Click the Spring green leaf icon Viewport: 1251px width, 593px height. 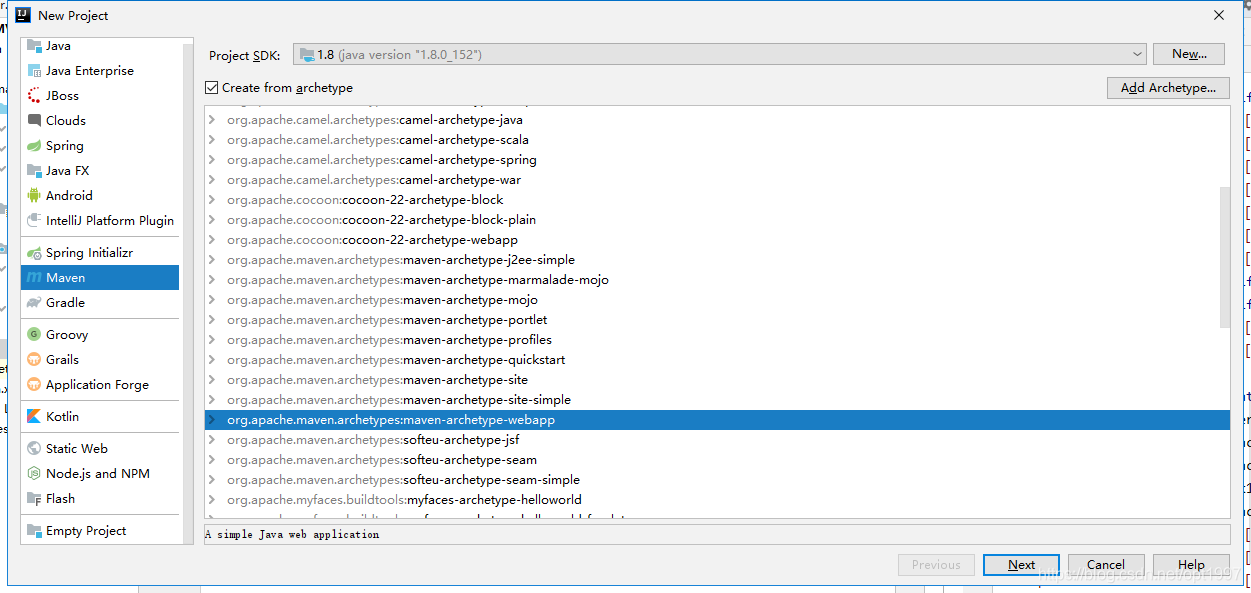pos(34,146)
